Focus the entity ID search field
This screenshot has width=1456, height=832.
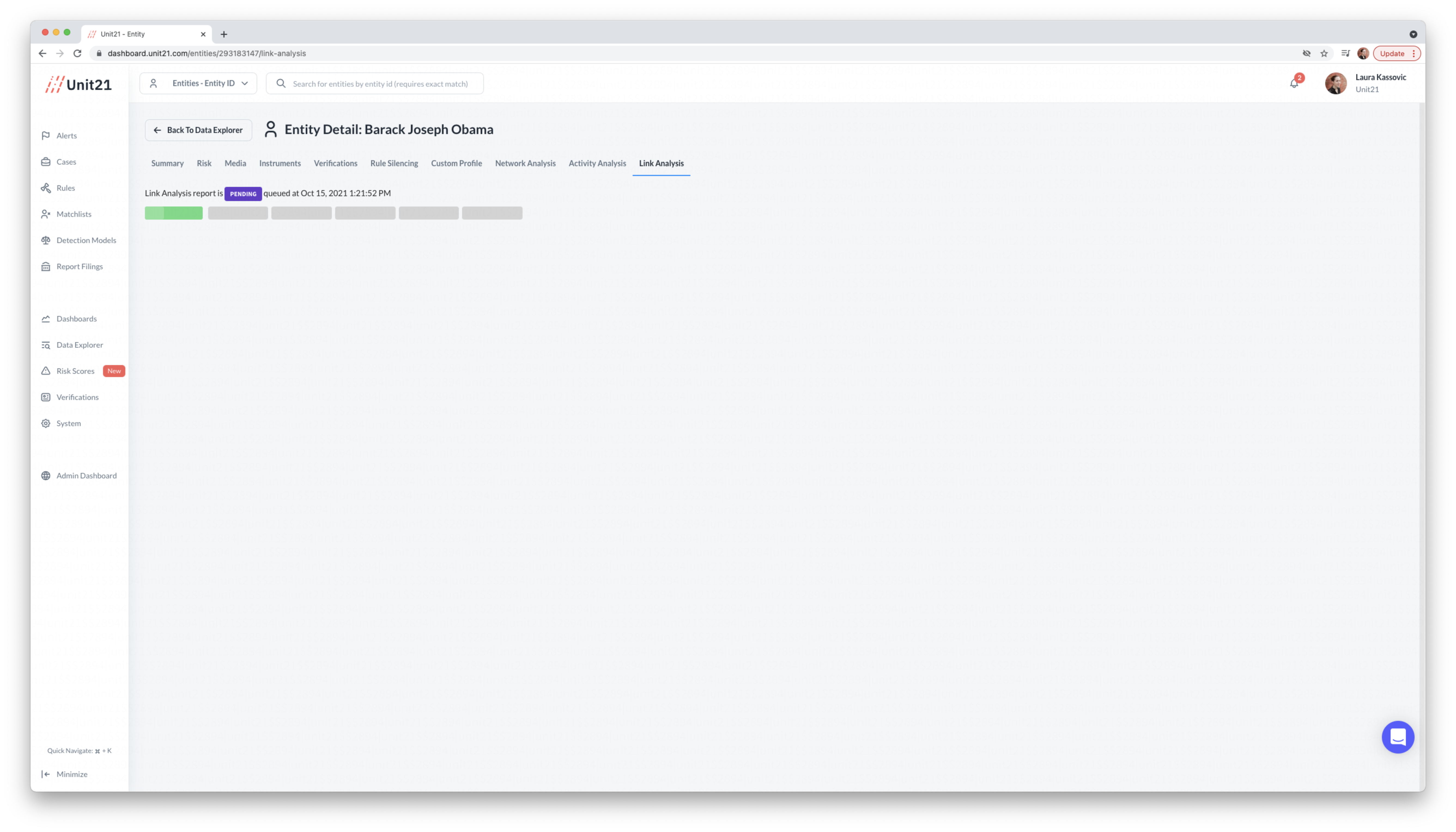pos(380,83)
